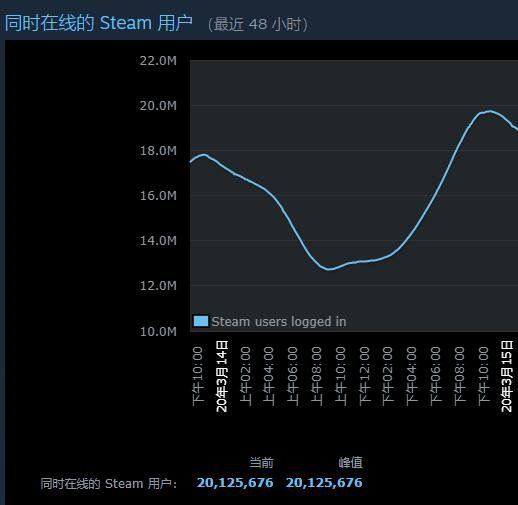Click the 22.0M y-axis label
Image resolution: width=518 pixels, height=505 pixels.
pos(158,61)
